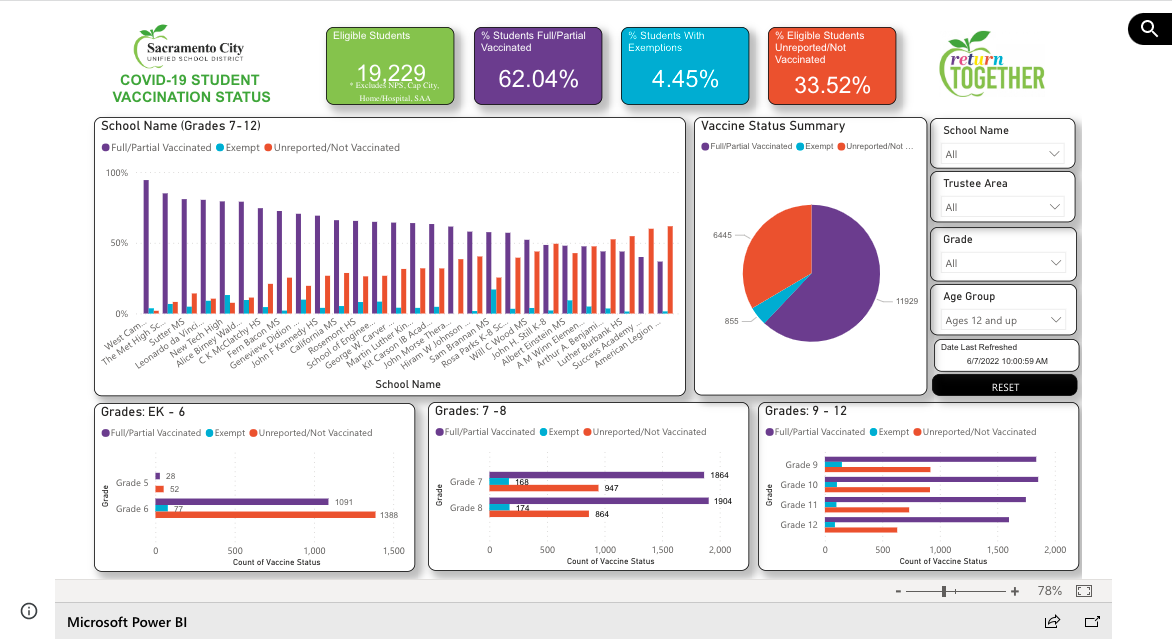Image resolution: width=1172 pixels, height=644 pixels.
Task: Click the zoom out minus icon
Action: (898, 592)
